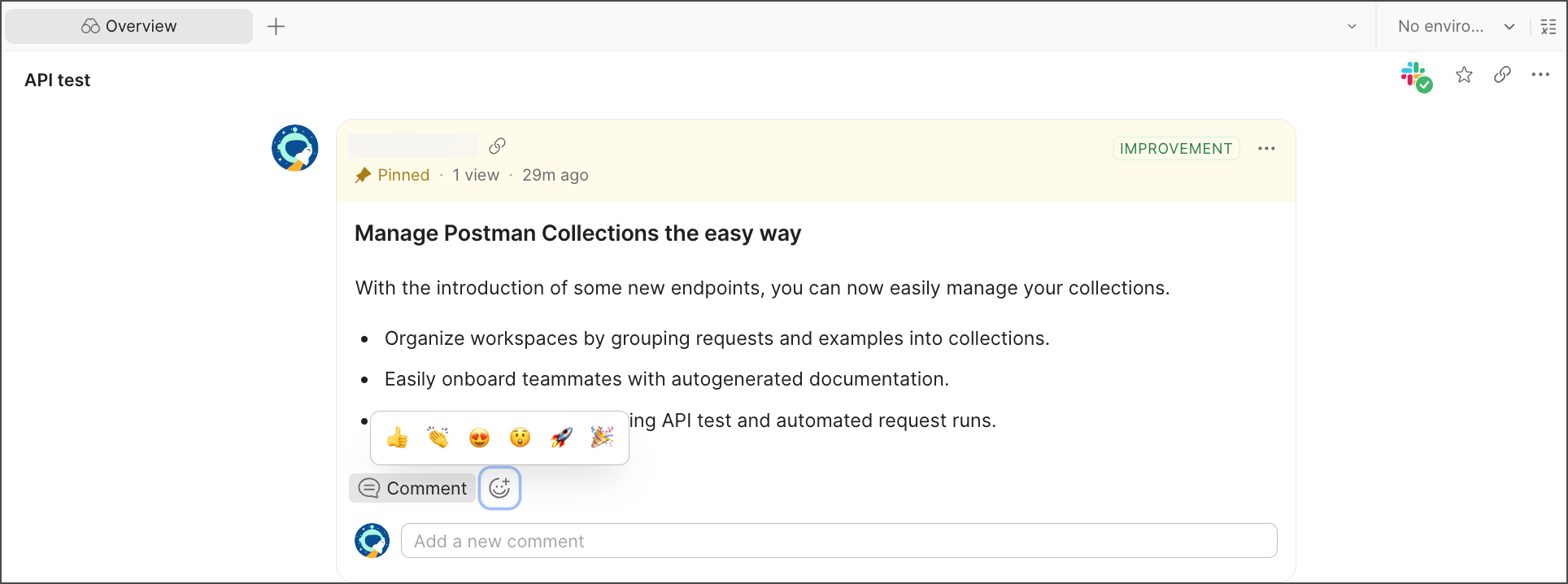Open a new tab with plus
Viewport: 1568px width, 584px height.
tap(277, 26)
